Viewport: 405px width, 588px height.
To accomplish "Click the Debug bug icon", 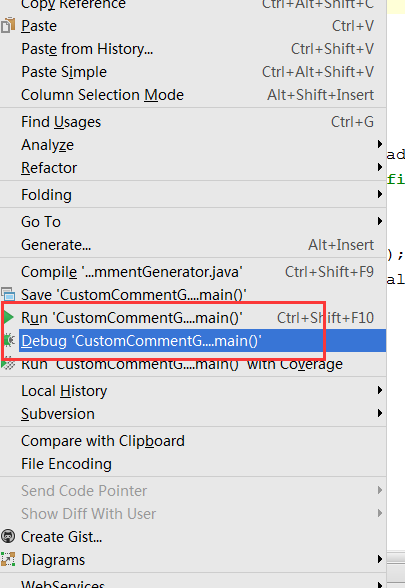I will click(9, 340).
